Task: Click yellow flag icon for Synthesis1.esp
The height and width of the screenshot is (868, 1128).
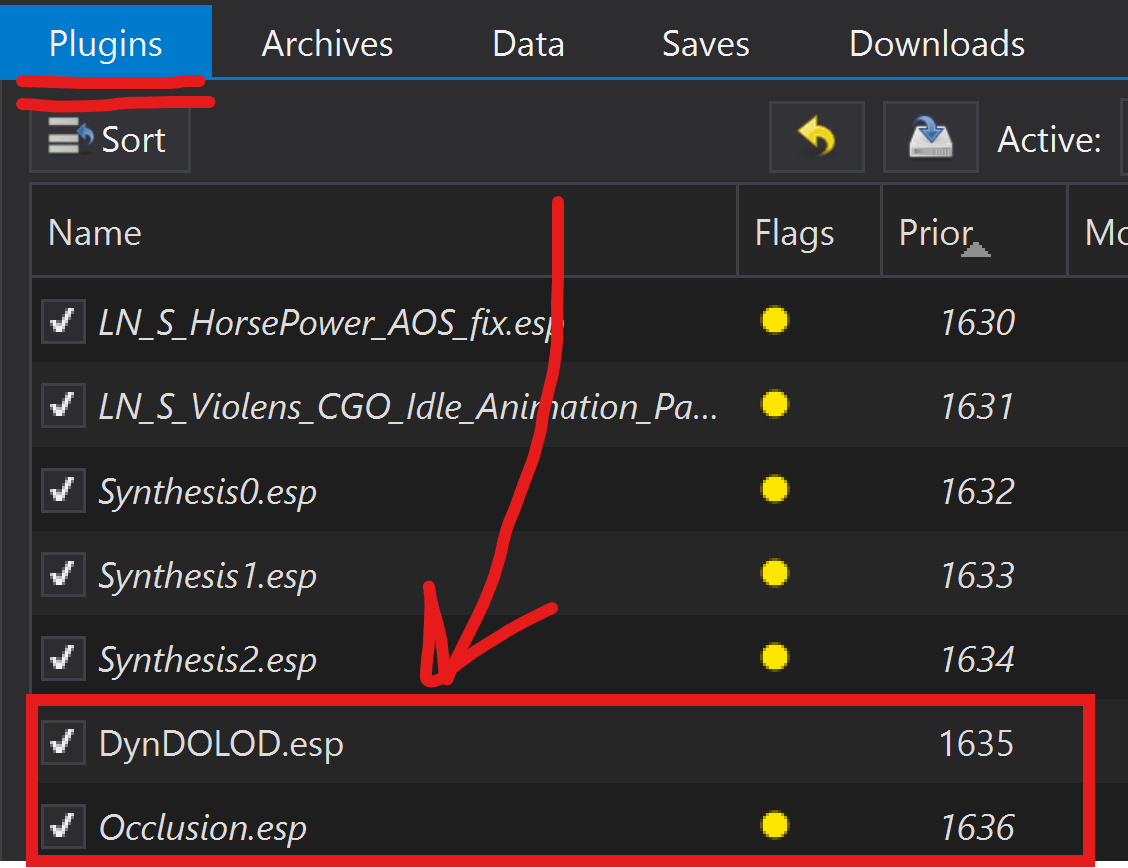Action: point(774,574)
